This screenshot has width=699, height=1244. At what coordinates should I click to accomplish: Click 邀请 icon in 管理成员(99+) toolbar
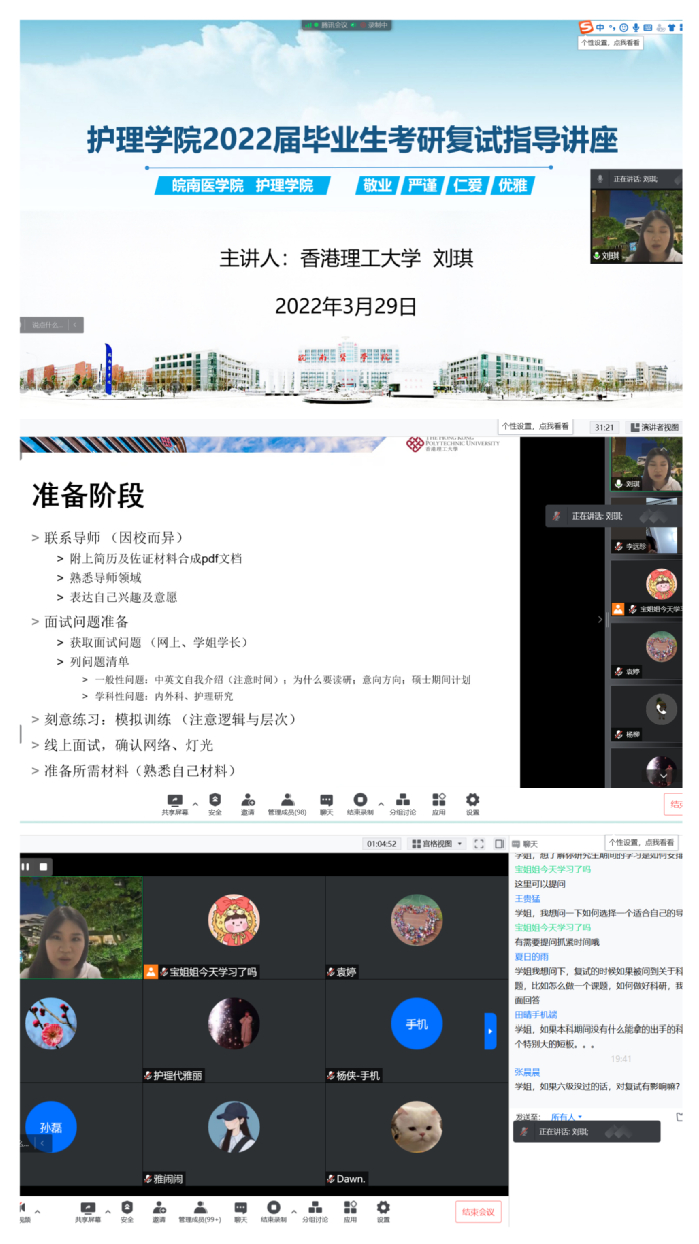pos(159,1212)
